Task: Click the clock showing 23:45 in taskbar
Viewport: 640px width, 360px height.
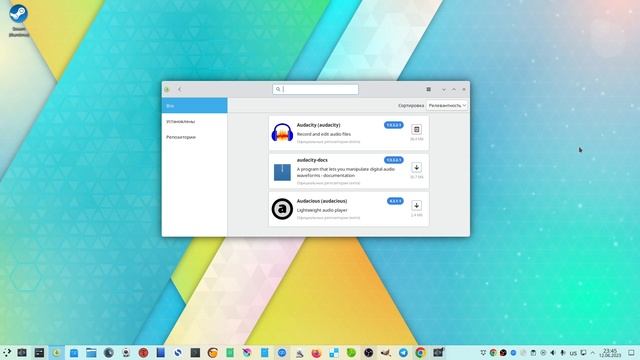Action: tap(610, 353)
